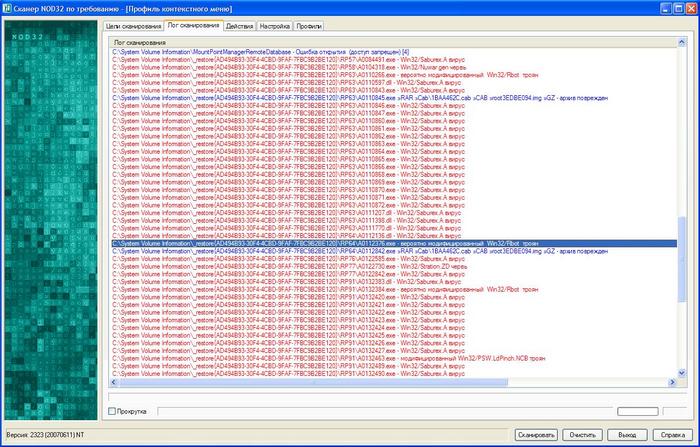This screenshot has width=700, height=447.
Task: Open help with the Справка button
Action: pyautogui.click(x=673, y=434)
